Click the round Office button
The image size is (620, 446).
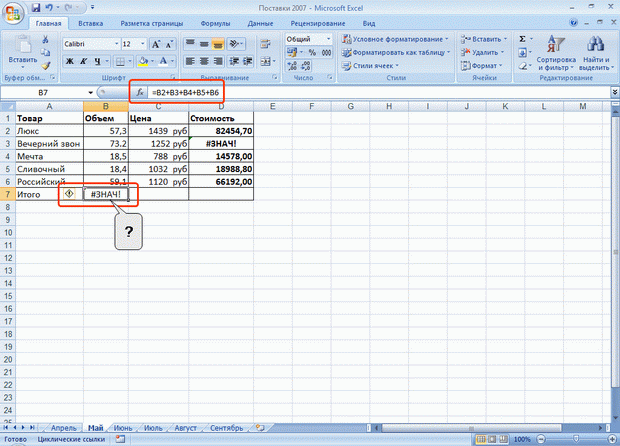13,11
